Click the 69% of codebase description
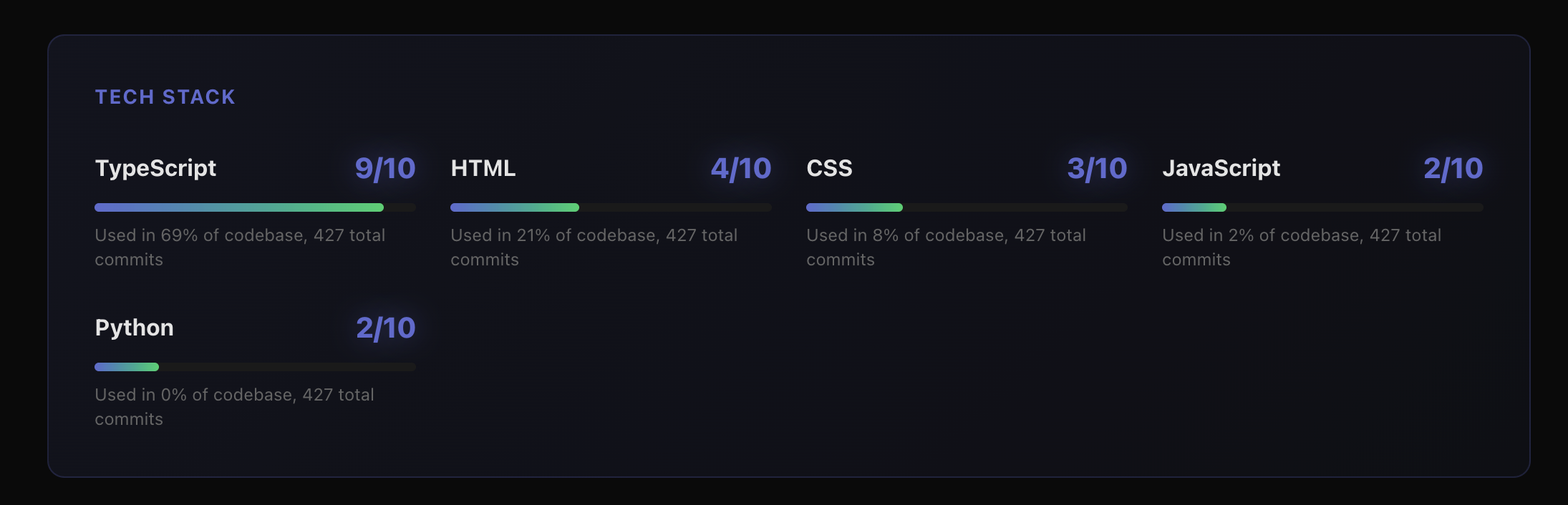The width and height of the screenshot is (1568, 505). (x=240, y=247)
